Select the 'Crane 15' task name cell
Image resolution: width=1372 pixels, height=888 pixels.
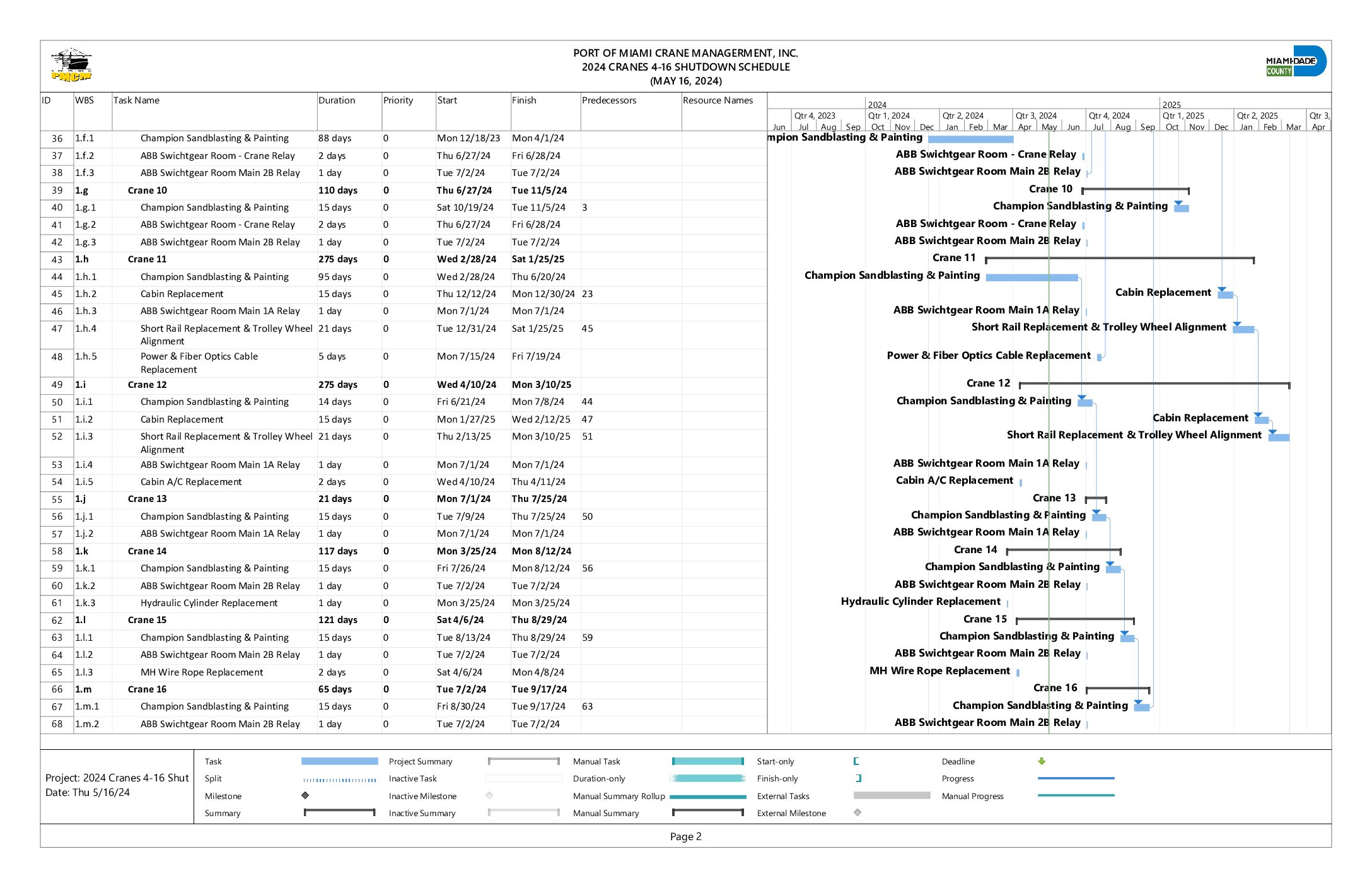point(214,620)
